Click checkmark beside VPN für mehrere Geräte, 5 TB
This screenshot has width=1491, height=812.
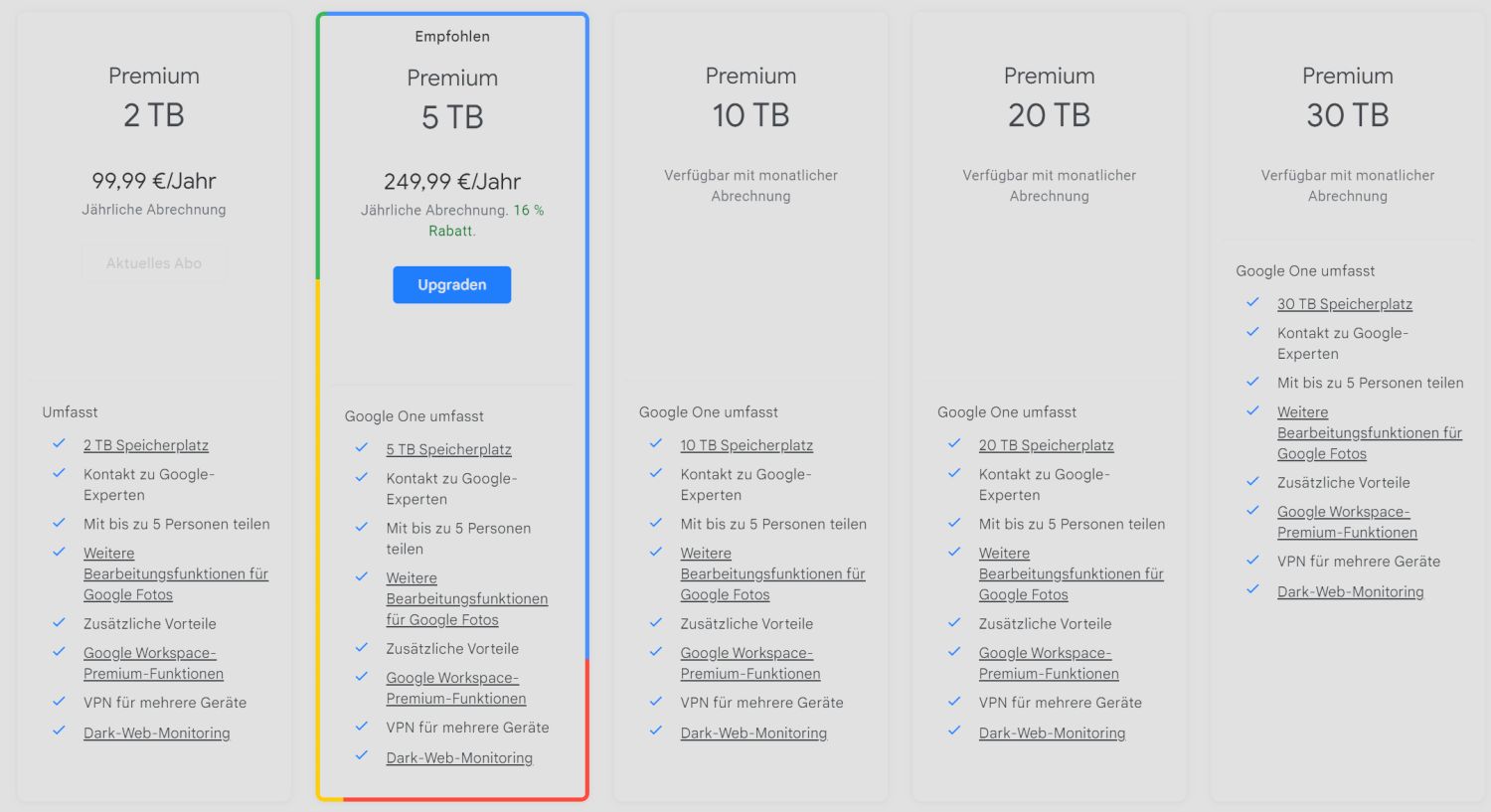click(362, 726)
